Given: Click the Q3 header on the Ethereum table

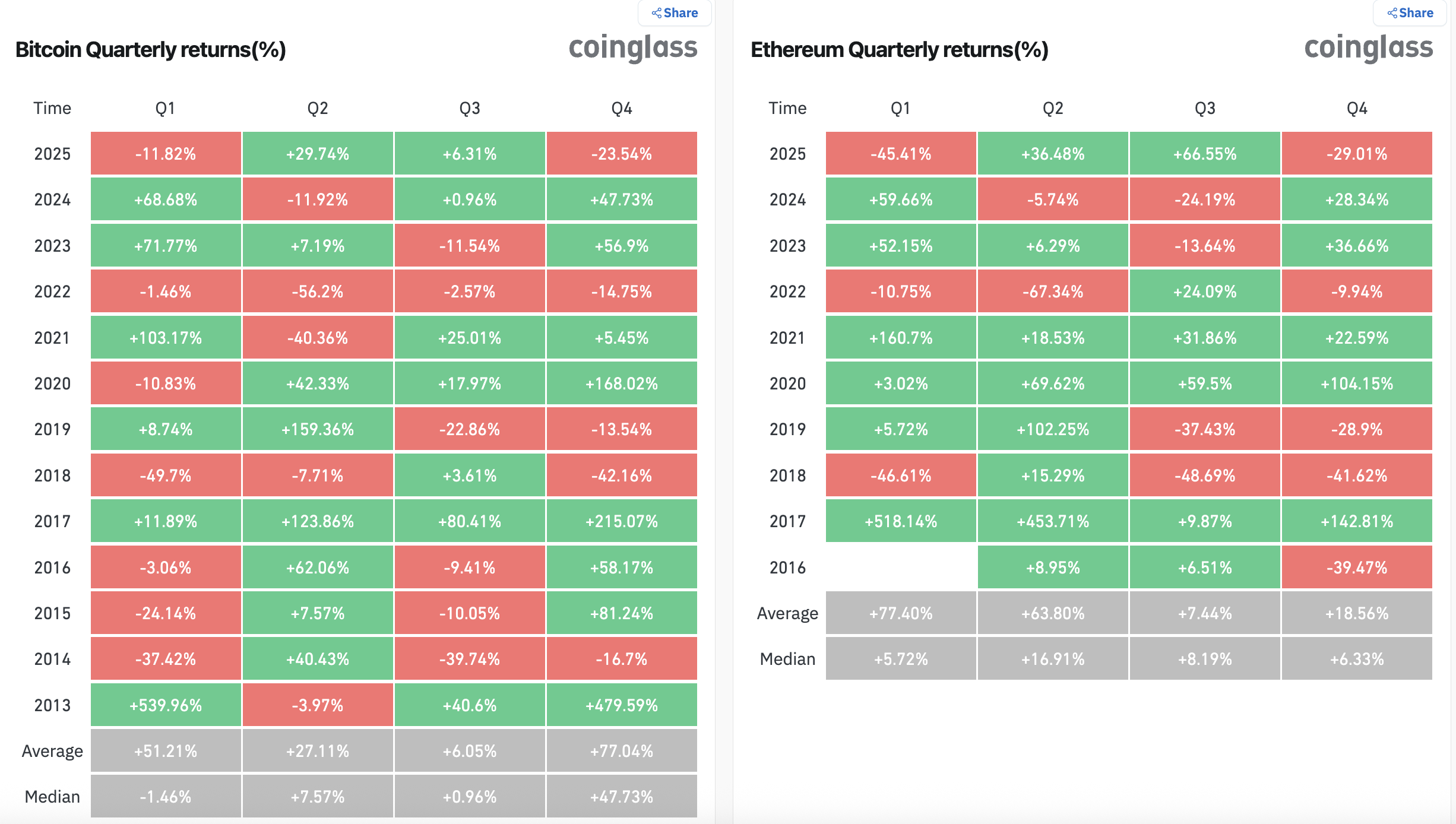Looking at the screenshot, I should pyautogui.click(x=1205, y=107).
